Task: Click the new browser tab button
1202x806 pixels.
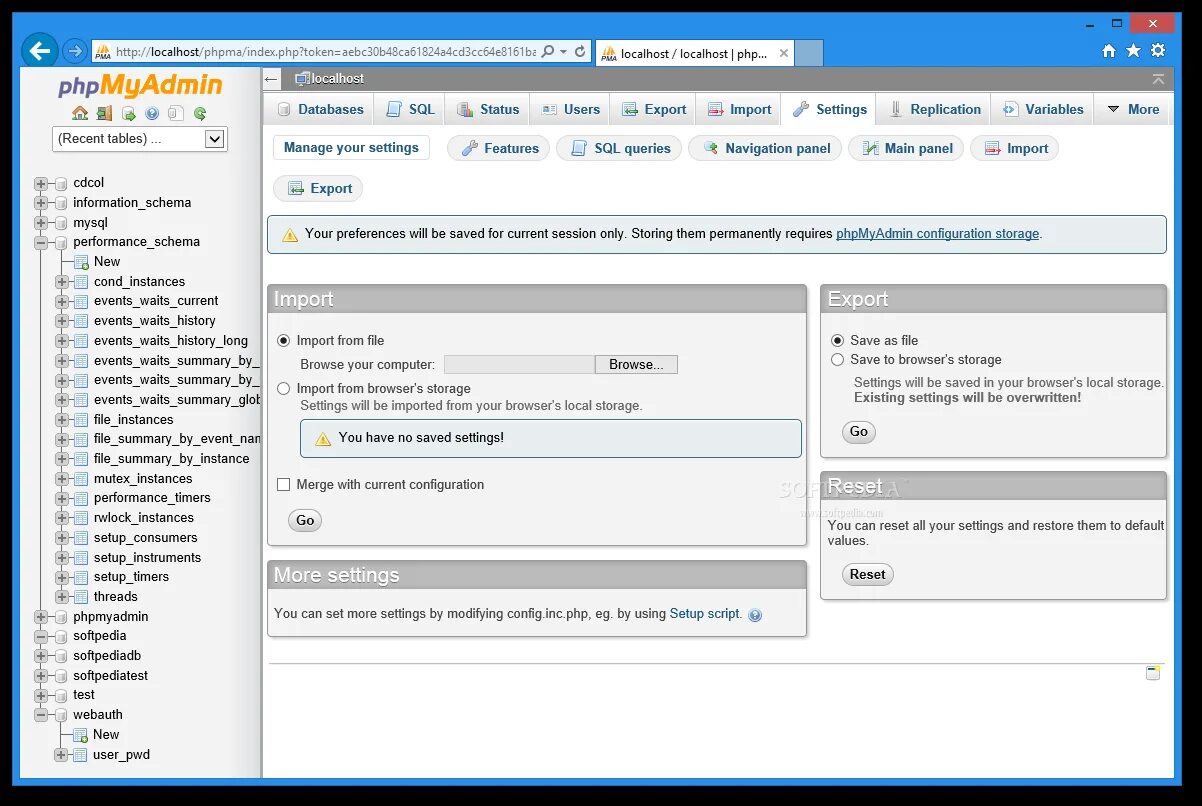Action: pos(809,54)
